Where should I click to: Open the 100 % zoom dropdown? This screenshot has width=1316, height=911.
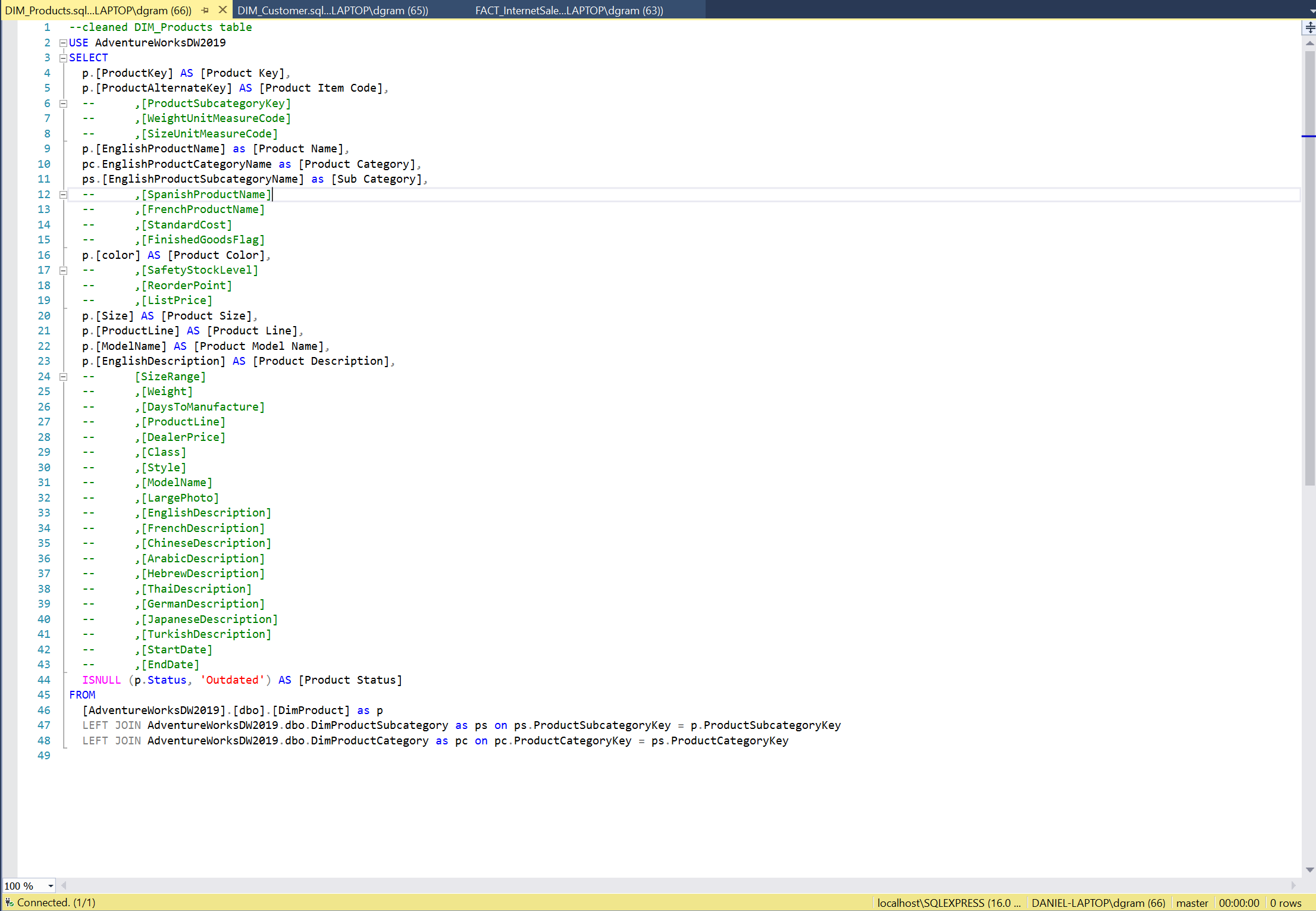(51, 886)
